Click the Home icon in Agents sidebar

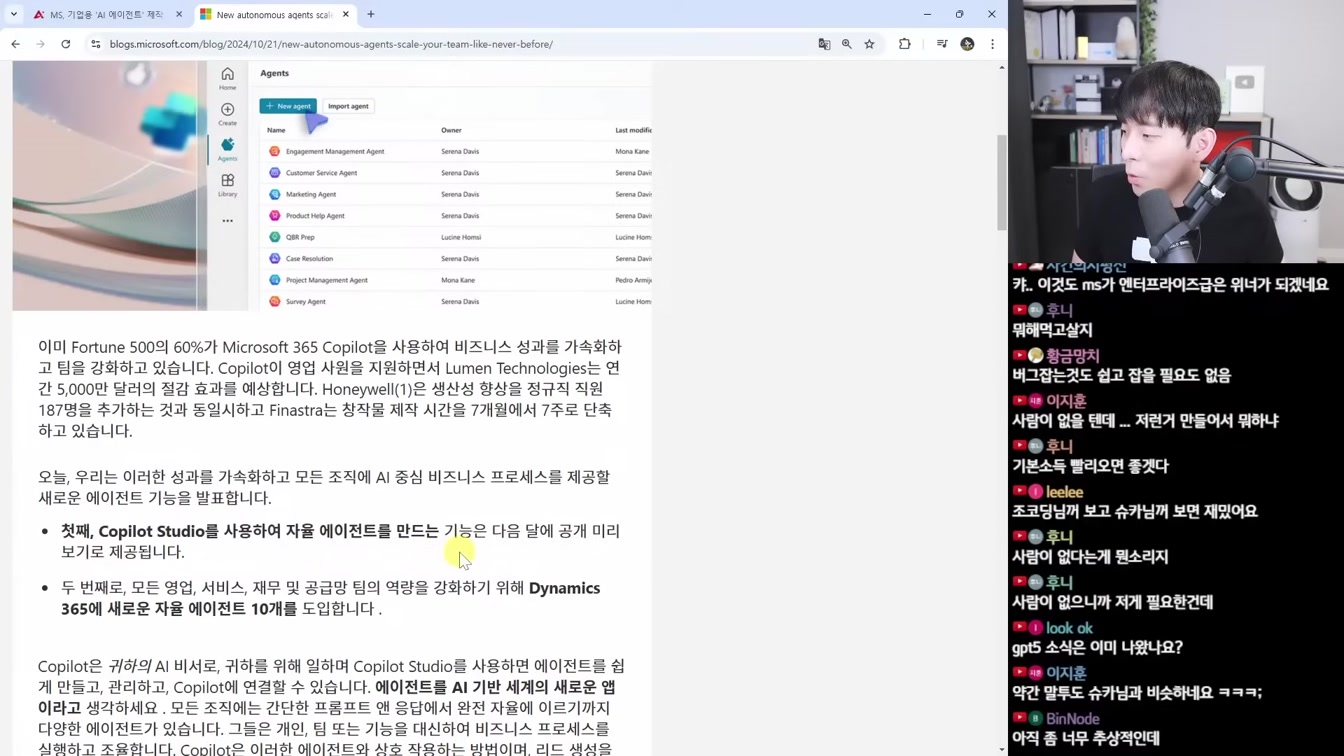pos(228,79)
